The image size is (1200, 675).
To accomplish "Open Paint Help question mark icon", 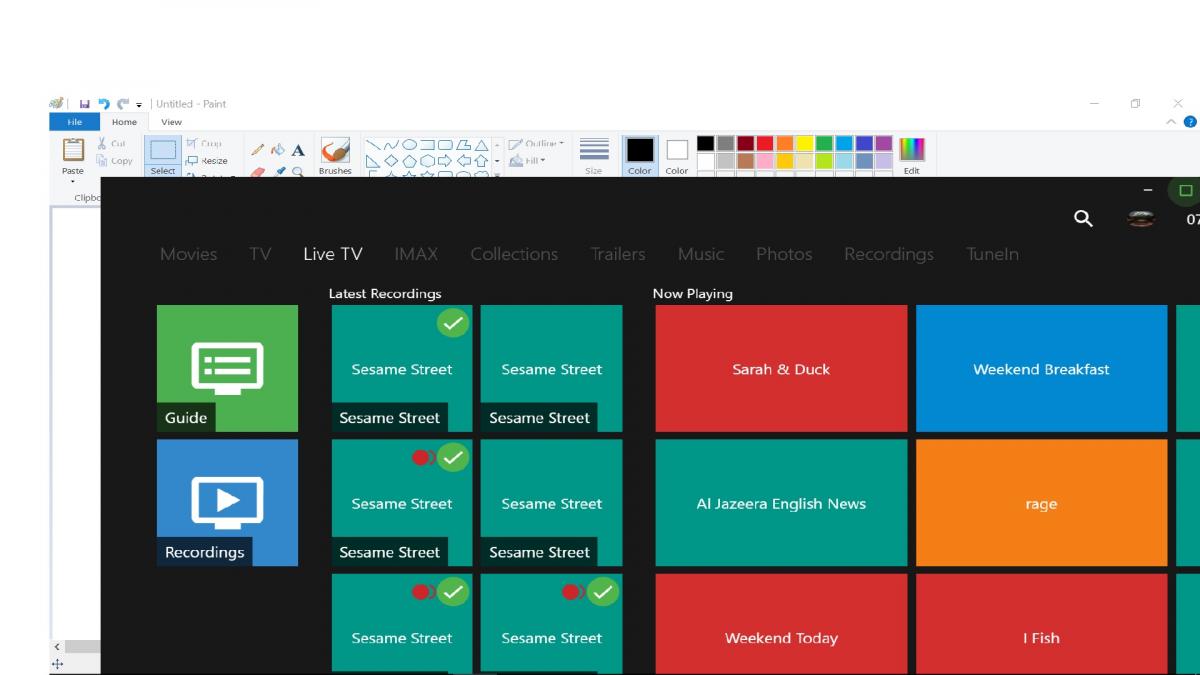I will coord(1190,122).
